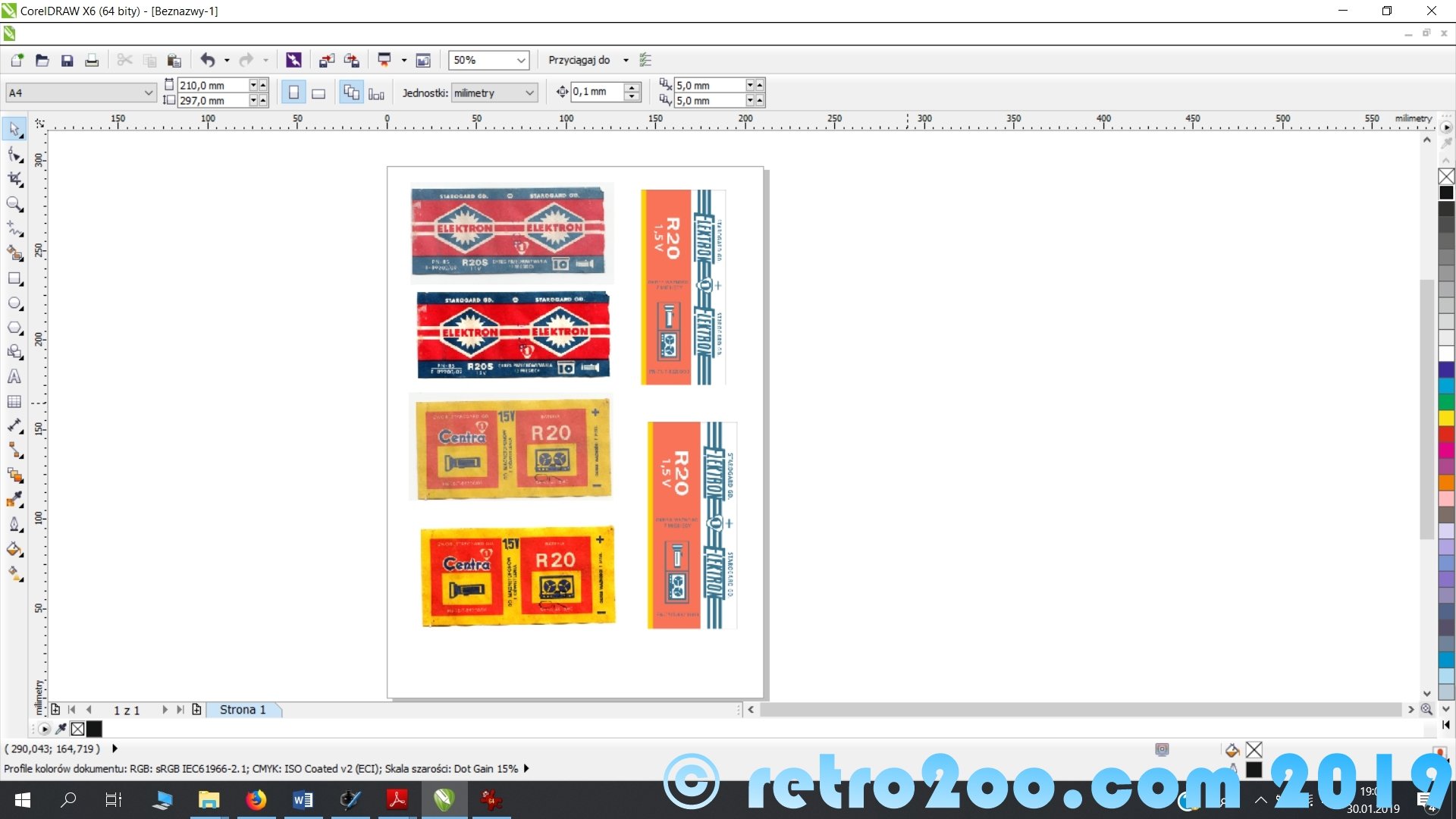
Task: Click the Save icon in toolbar
Action: [x=67, y=61]
